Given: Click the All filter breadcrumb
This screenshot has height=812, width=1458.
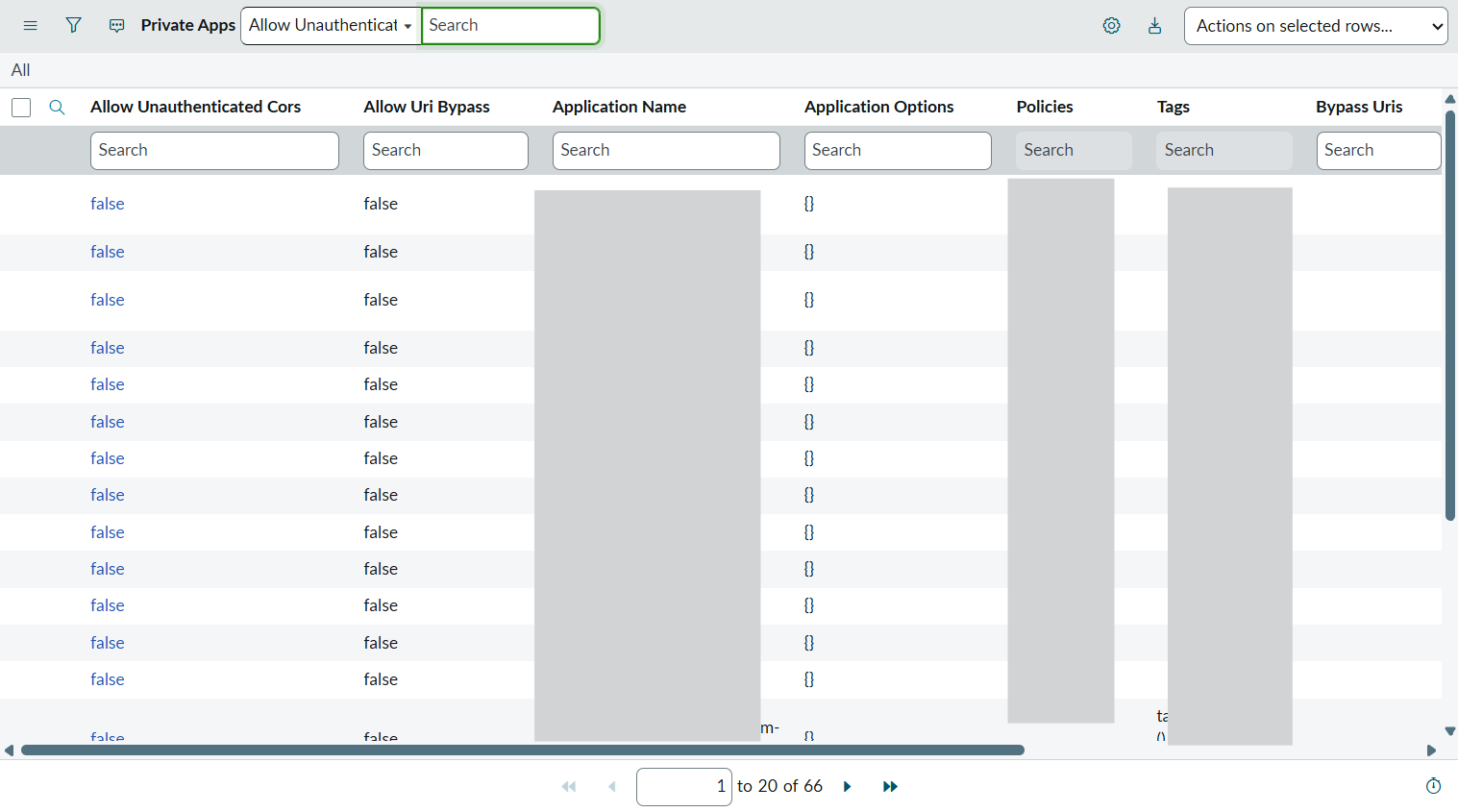Looking at the screenshot, I should pos(20,70).
